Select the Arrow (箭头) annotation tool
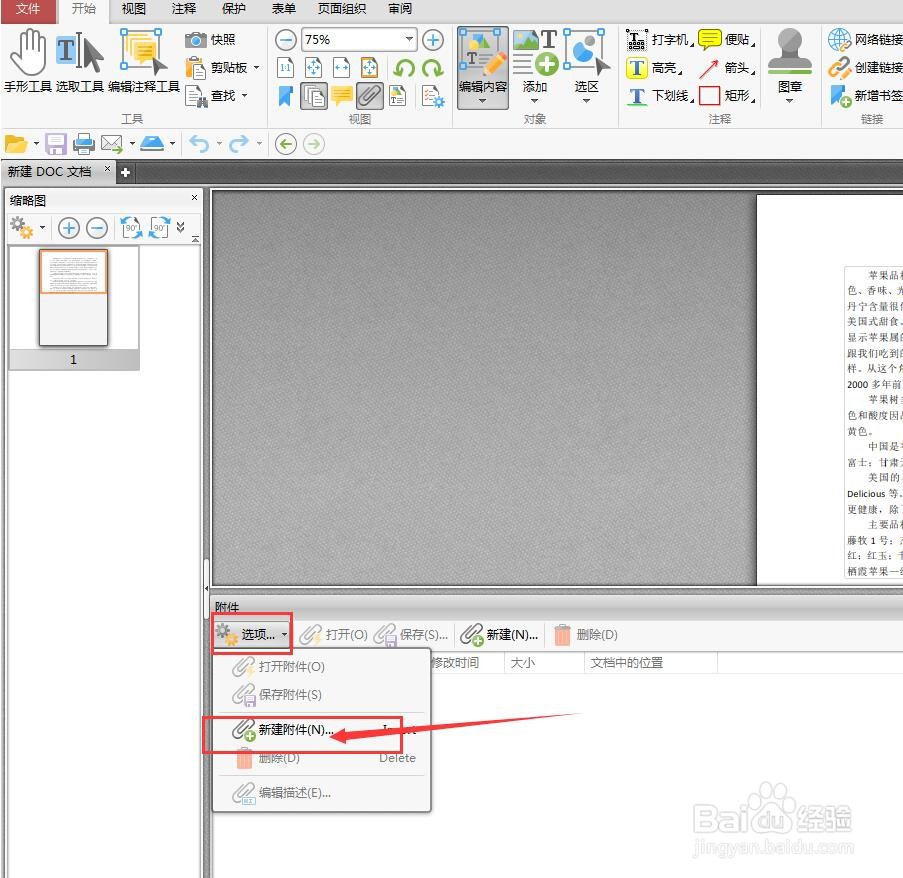The image size is (903, 878). 727,68
